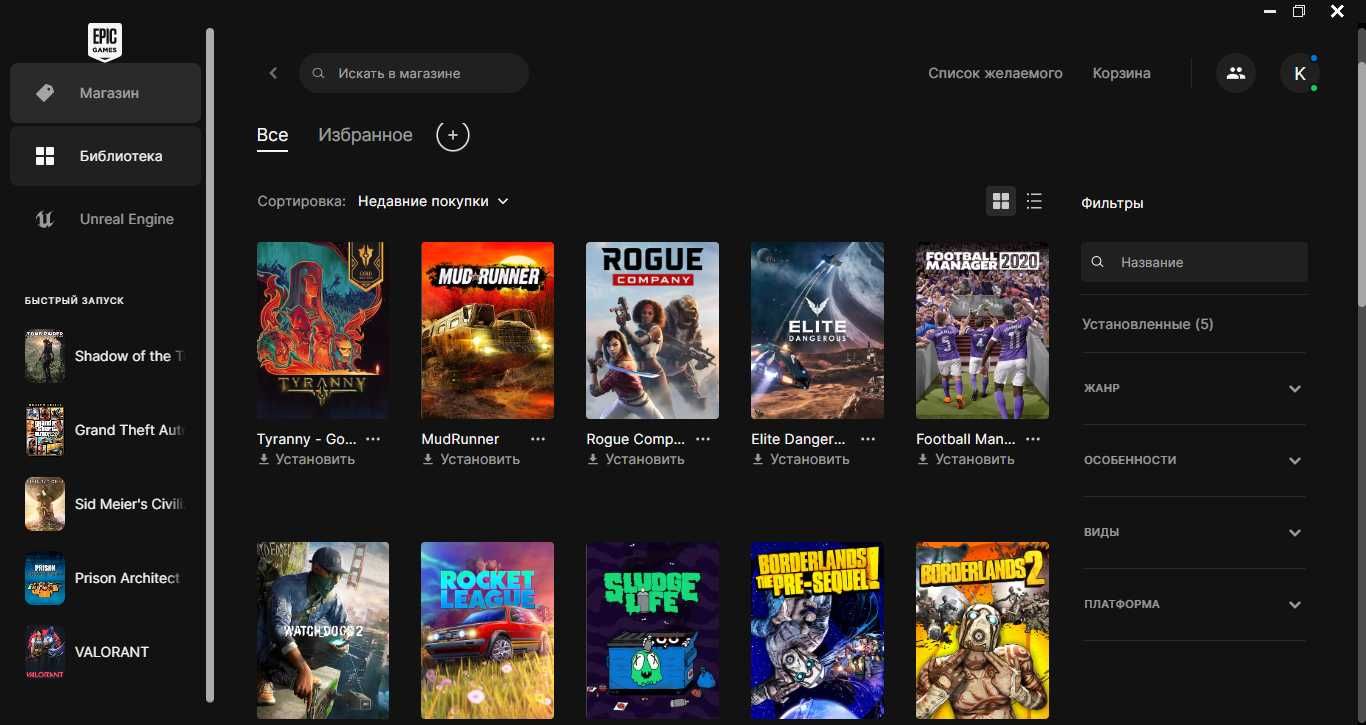Click the Unreal Engine logo icon
1366x725 pixels.
(x=45, y=219)
